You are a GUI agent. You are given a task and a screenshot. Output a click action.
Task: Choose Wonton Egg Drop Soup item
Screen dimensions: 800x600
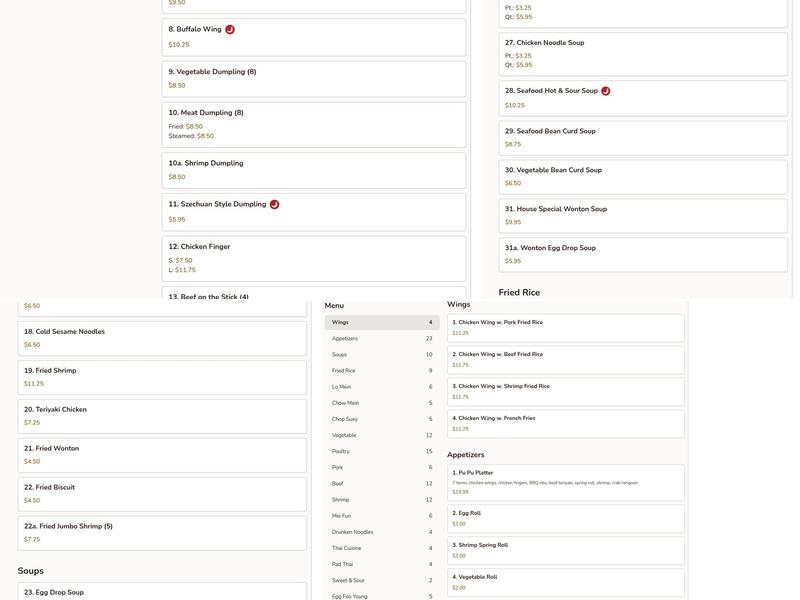[x=643, y=255]
